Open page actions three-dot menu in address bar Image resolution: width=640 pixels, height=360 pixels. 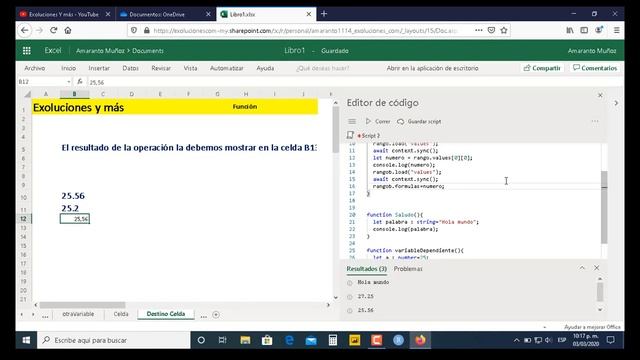478,30
